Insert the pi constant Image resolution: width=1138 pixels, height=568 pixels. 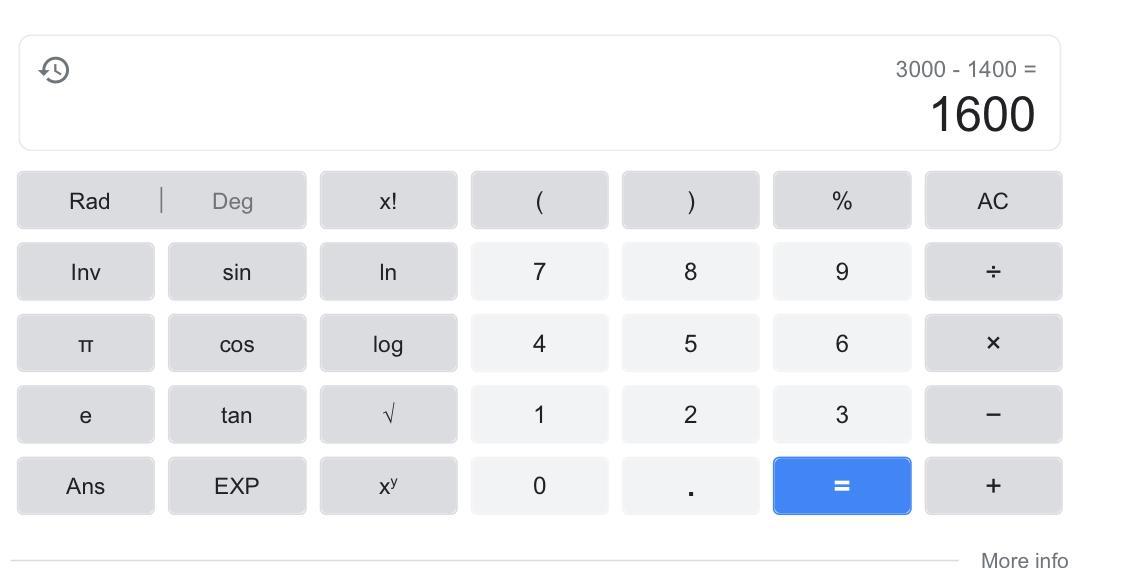86,344
